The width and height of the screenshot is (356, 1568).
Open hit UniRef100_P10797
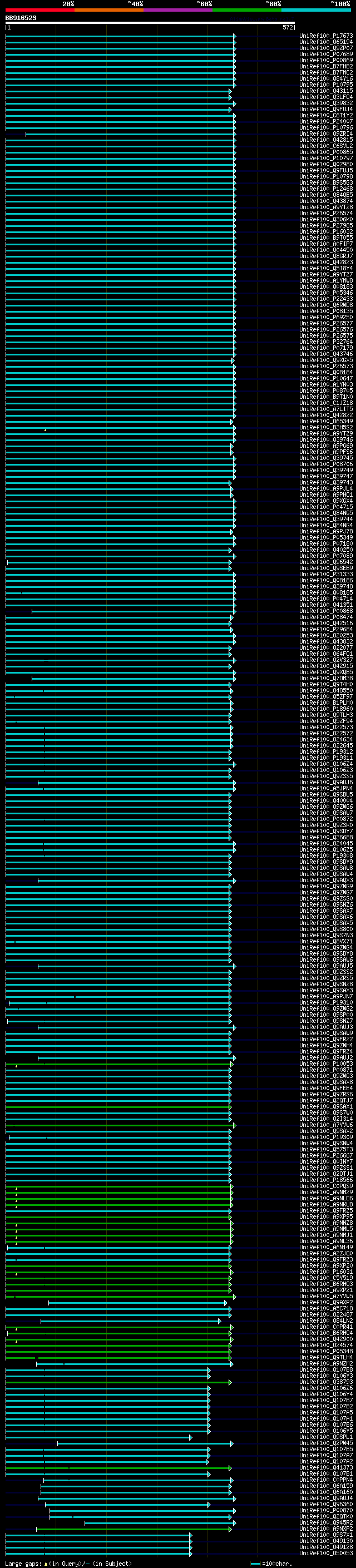(x=326, y=159)
